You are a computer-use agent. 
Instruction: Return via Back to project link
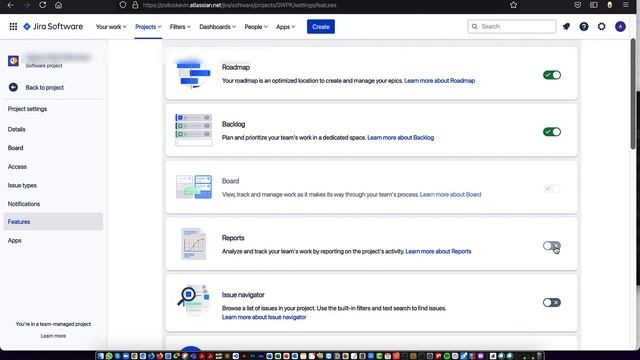pyautogui.click(x=44, y=87)
